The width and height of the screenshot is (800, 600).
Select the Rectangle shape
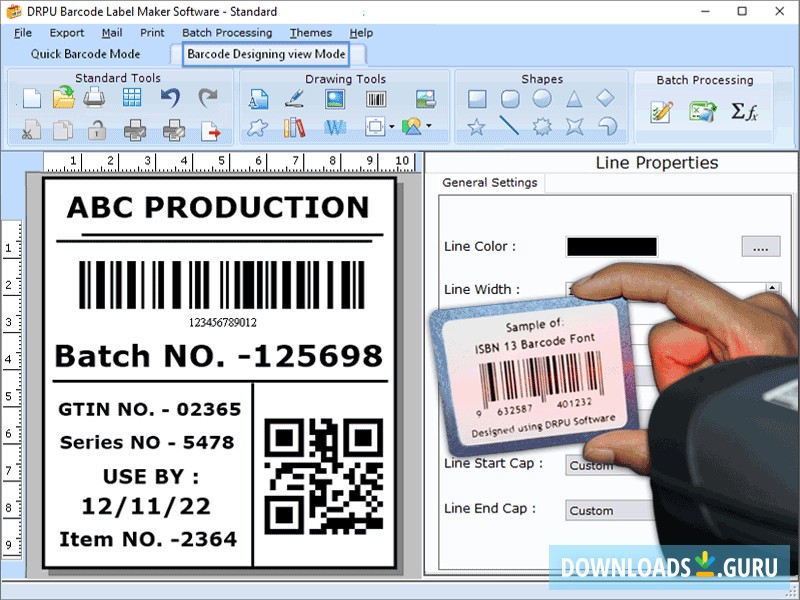(x=477, y=99)
